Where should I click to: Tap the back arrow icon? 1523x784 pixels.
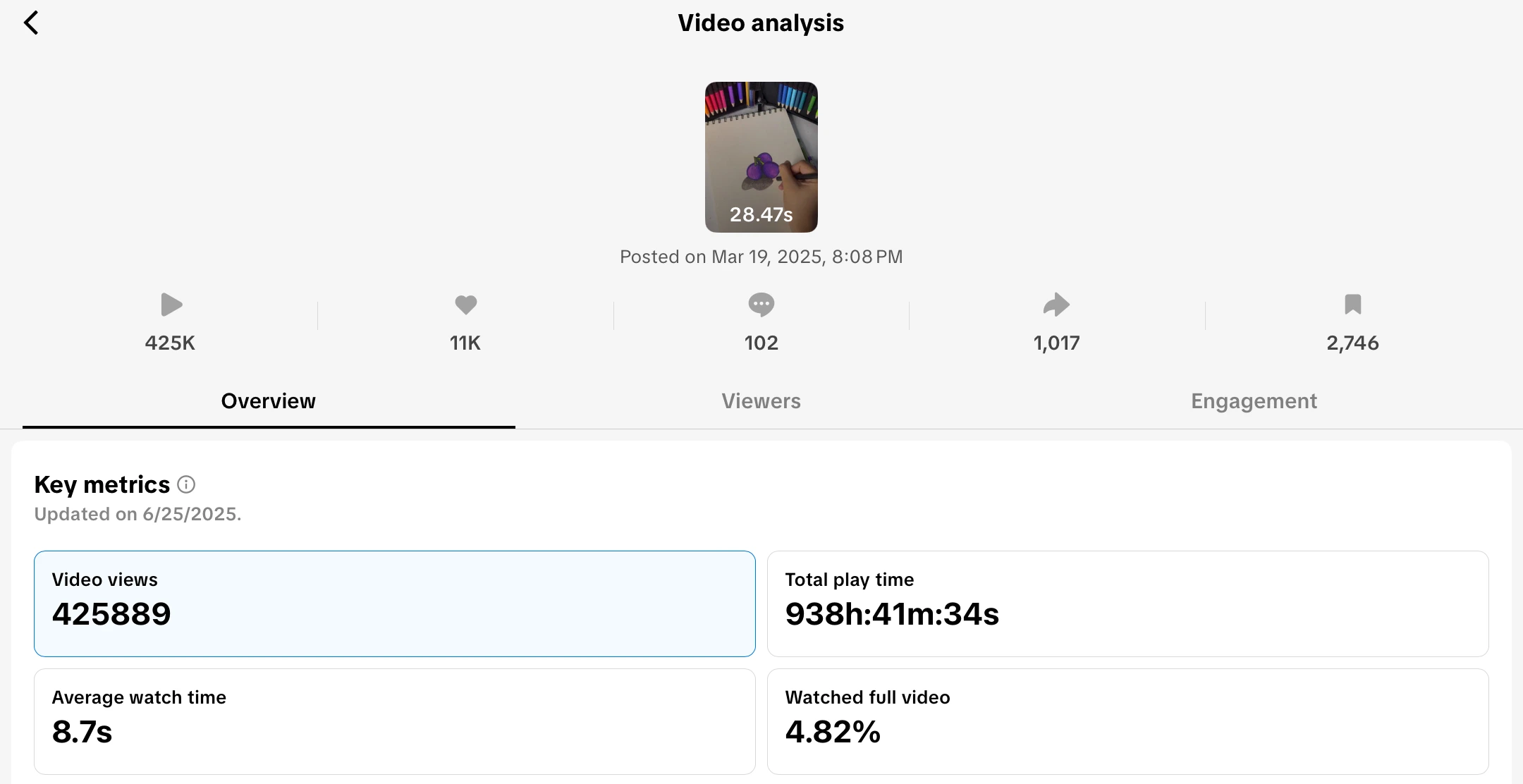pyautogui.click(x=31, y=23)
